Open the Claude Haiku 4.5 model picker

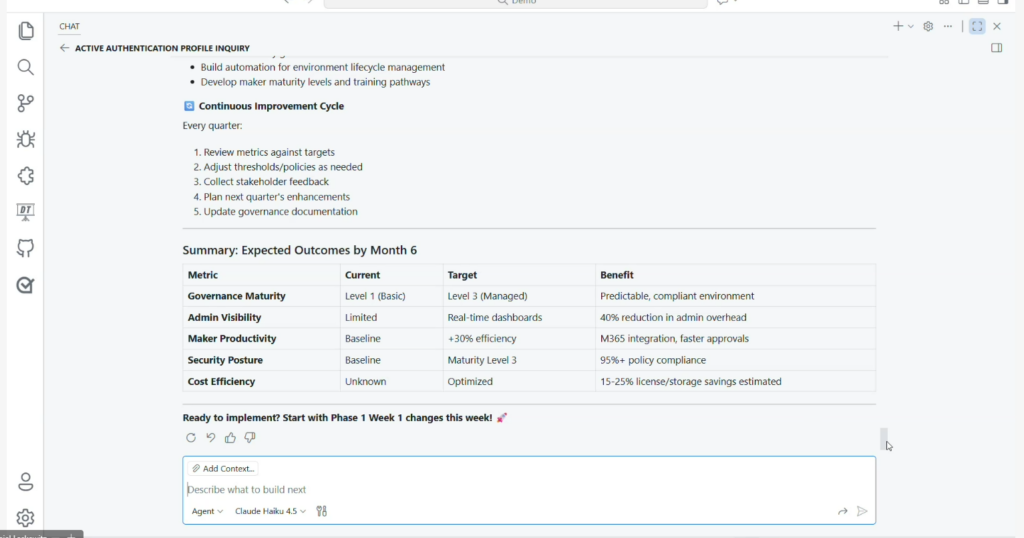tap(270, 511)
